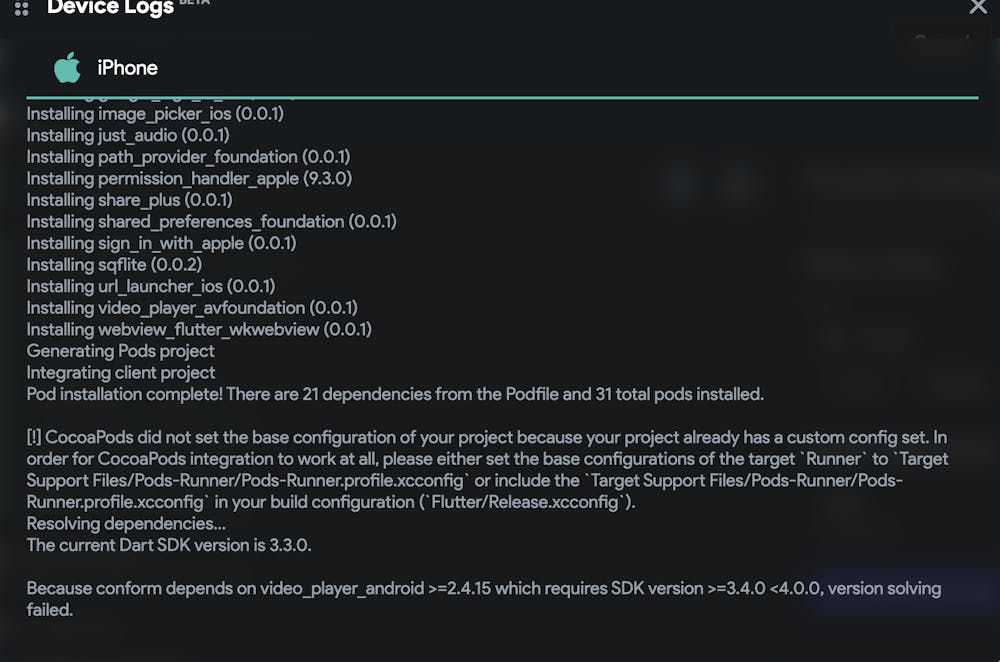Viewport: 1000px width, 662px height.
Task: Click the BETA badge beside the title
Action: (x=194, y=3)
